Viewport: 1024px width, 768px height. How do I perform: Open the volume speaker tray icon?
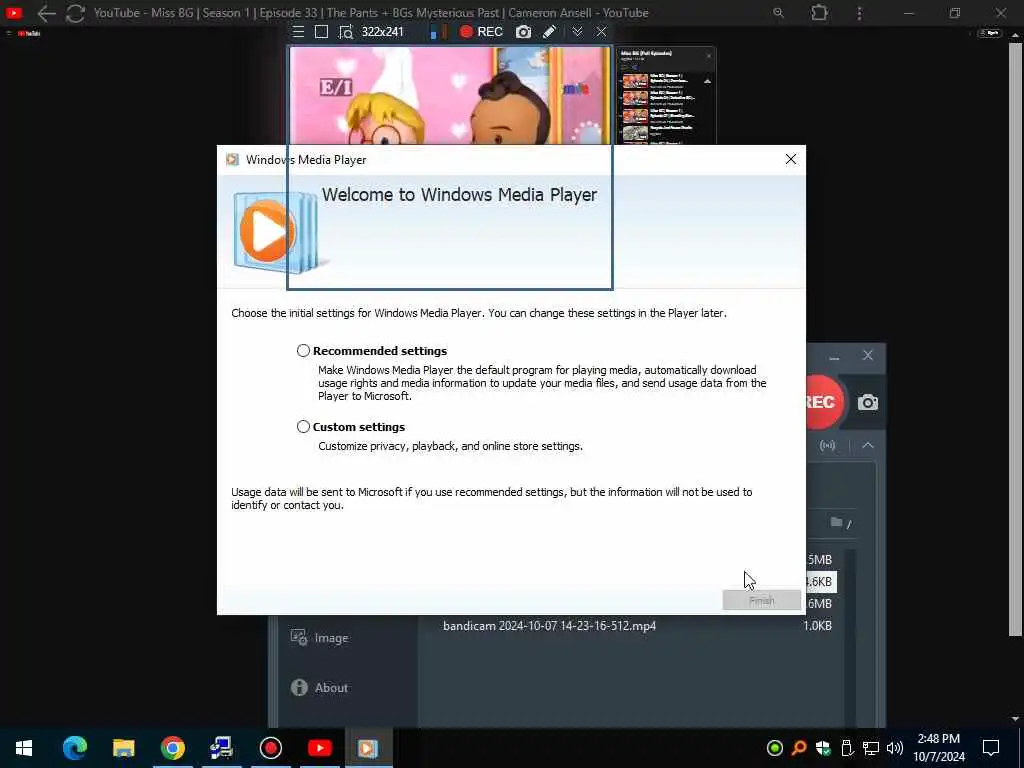tap(895, 748)
